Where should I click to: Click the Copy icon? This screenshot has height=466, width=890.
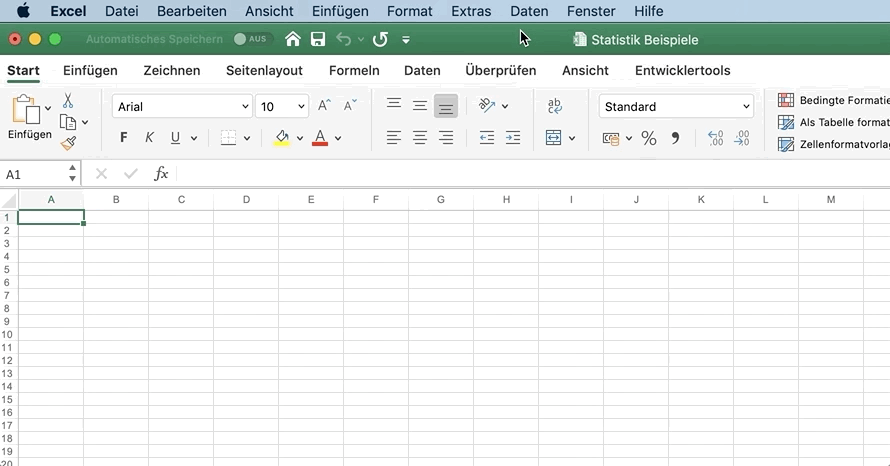pyautogui.click(x=68, y=122)
